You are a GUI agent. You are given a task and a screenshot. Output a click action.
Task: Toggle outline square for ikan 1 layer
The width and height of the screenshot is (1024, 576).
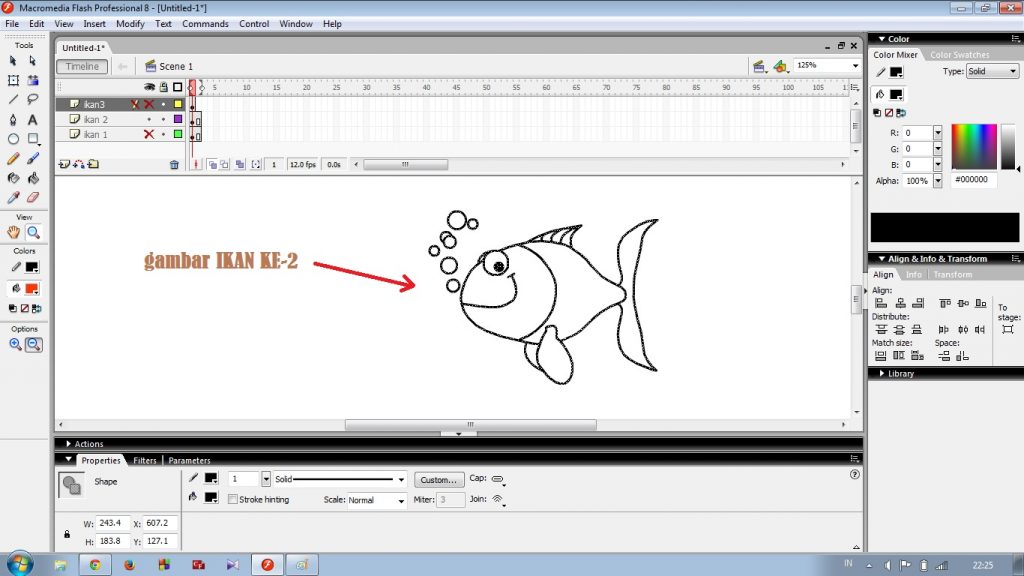pos(178,135)
